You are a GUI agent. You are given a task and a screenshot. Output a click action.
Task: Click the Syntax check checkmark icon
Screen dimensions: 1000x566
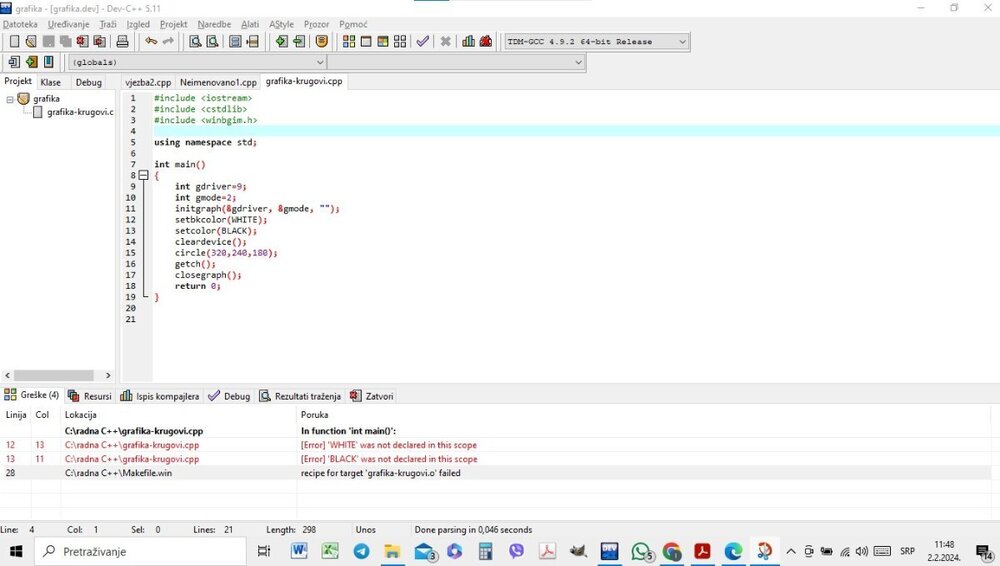[423, 42]
